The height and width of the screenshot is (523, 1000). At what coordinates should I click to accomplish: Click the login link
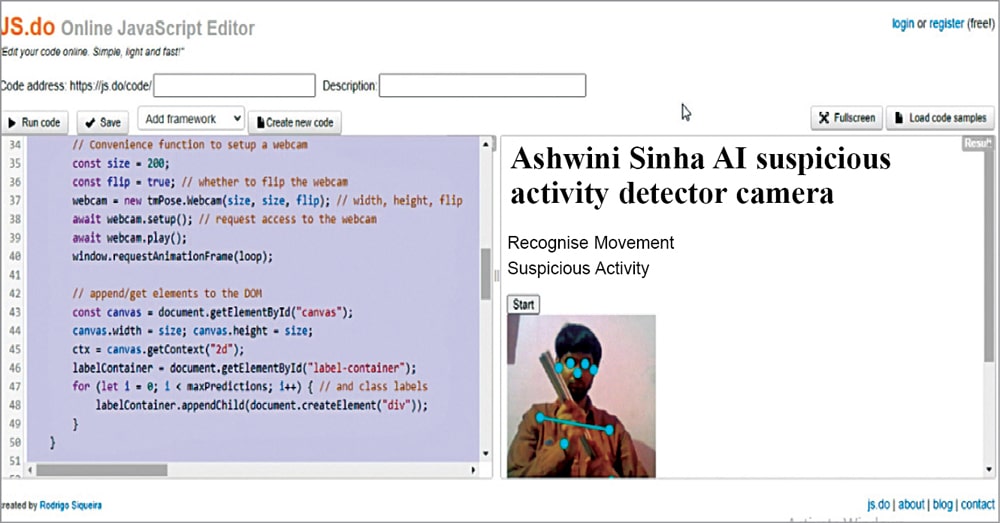[902, 24]
